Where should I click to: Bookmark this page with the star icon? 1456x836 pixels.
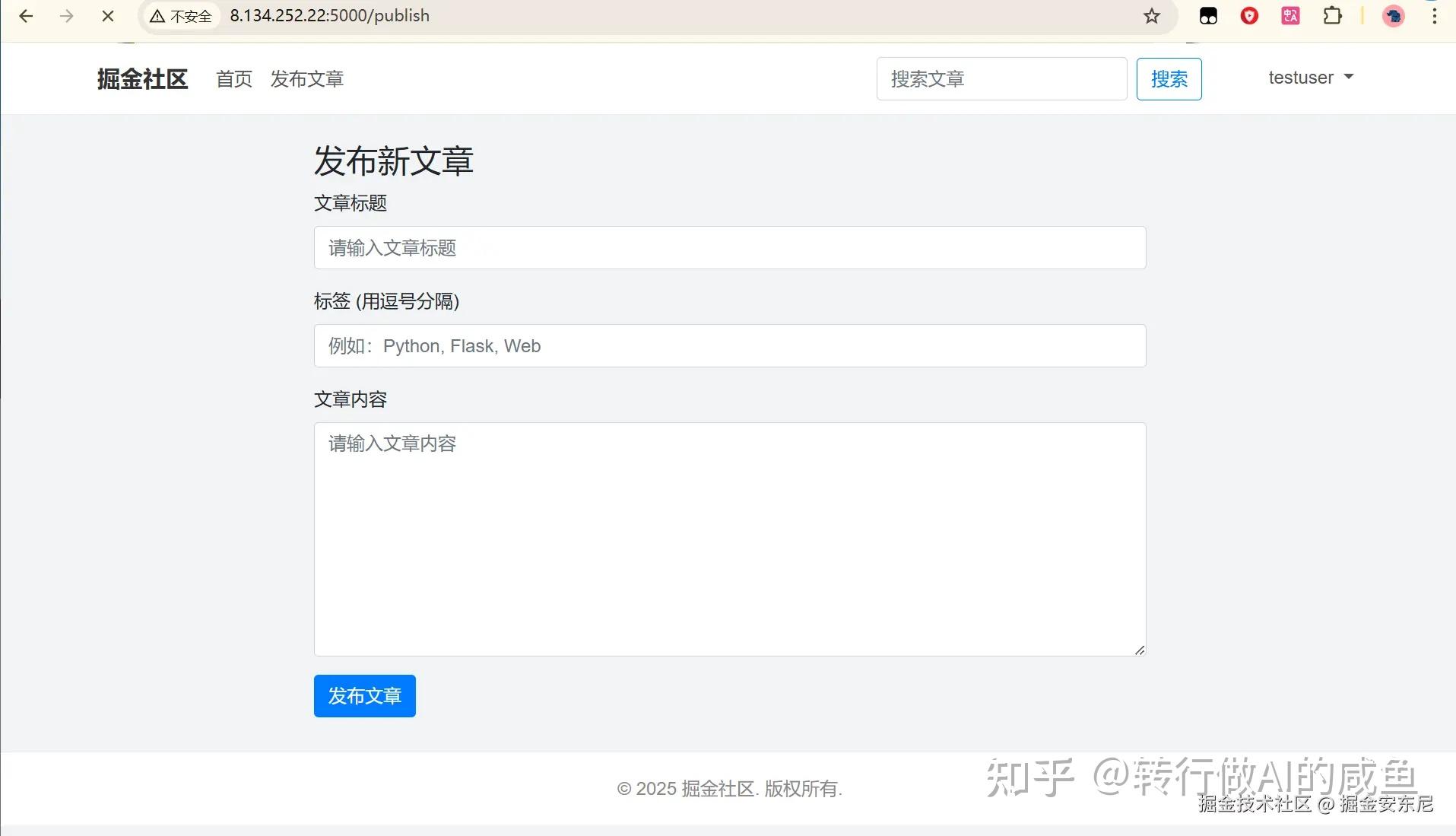click(1152, 16)
